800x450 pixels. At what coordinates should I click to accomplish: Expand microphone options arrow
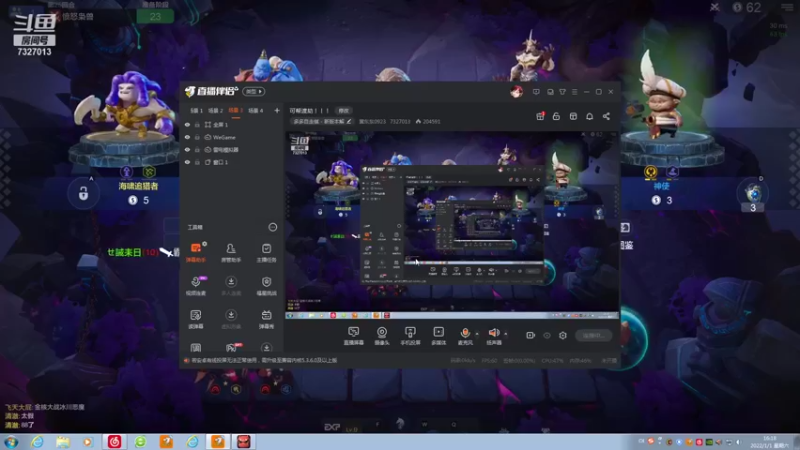click(x=477, y=334)
